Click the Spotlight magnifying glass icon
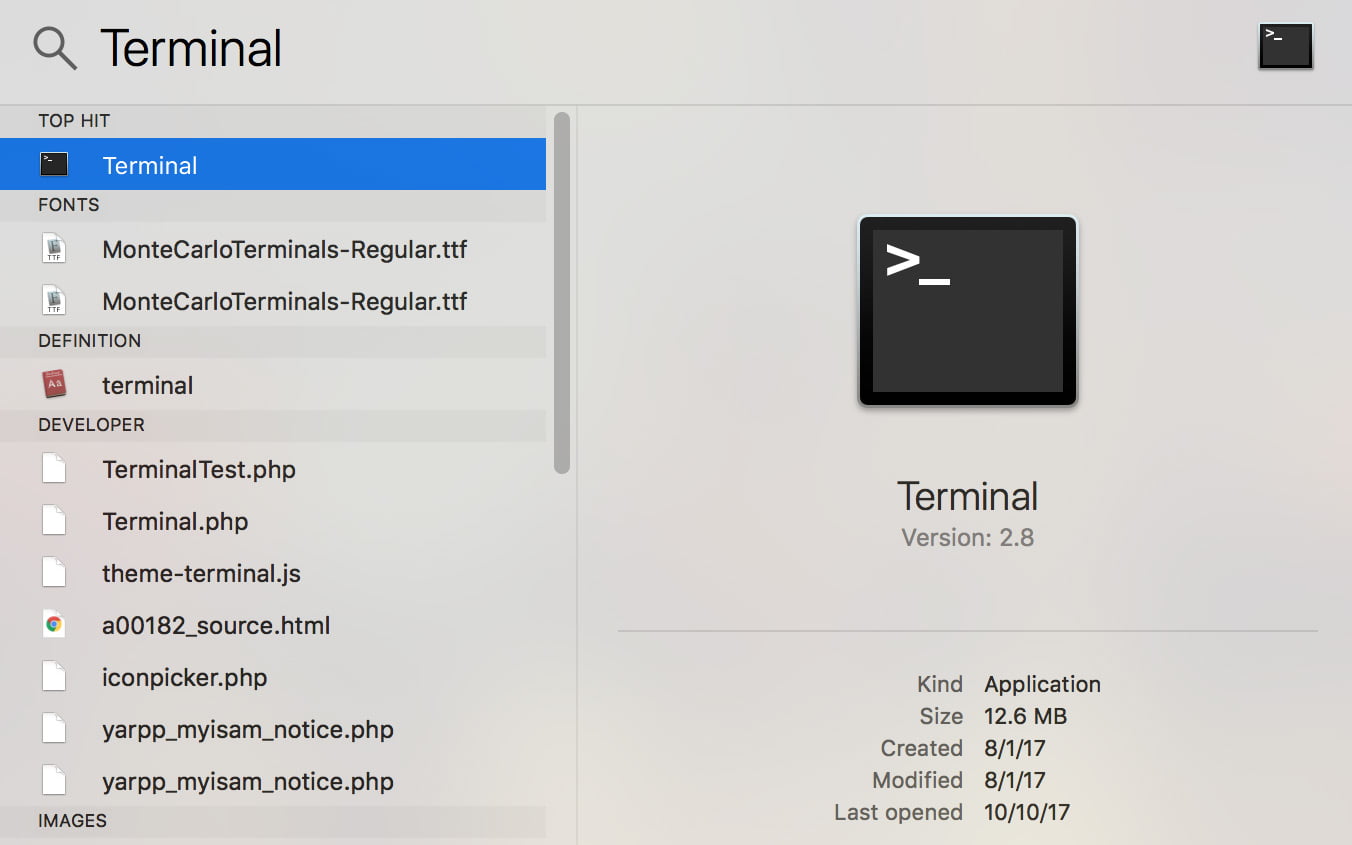The height and width of the screenshot is (845, 1352). [x=54, y=47]
